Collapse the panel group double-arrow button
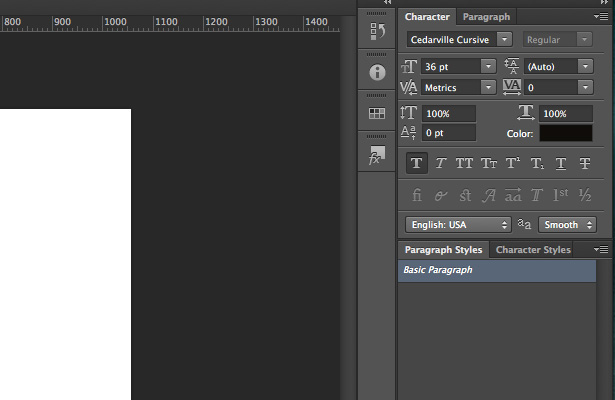The image size is (615, 400). (604, 2)
